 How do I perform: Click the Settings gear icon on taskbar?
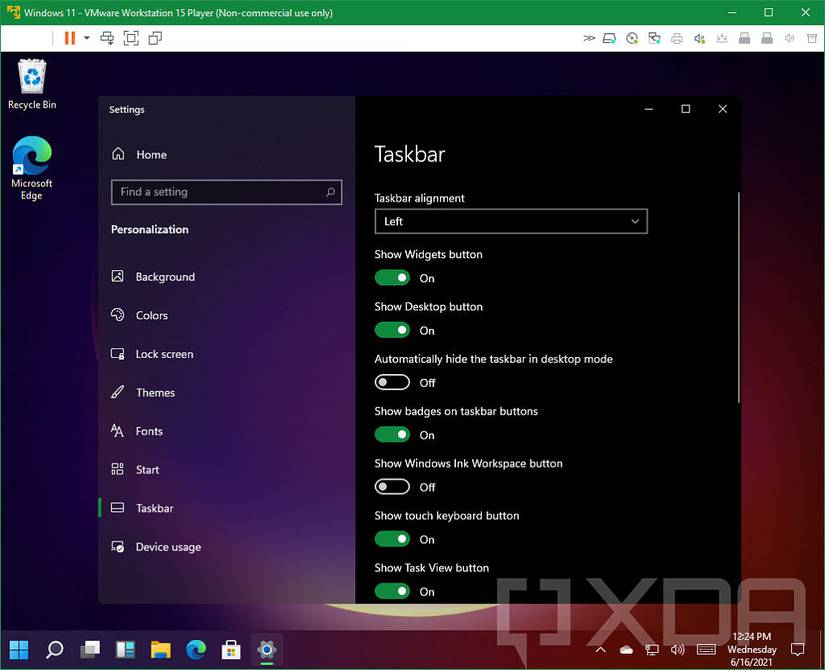pyautogui.click(x=267, y=650)
